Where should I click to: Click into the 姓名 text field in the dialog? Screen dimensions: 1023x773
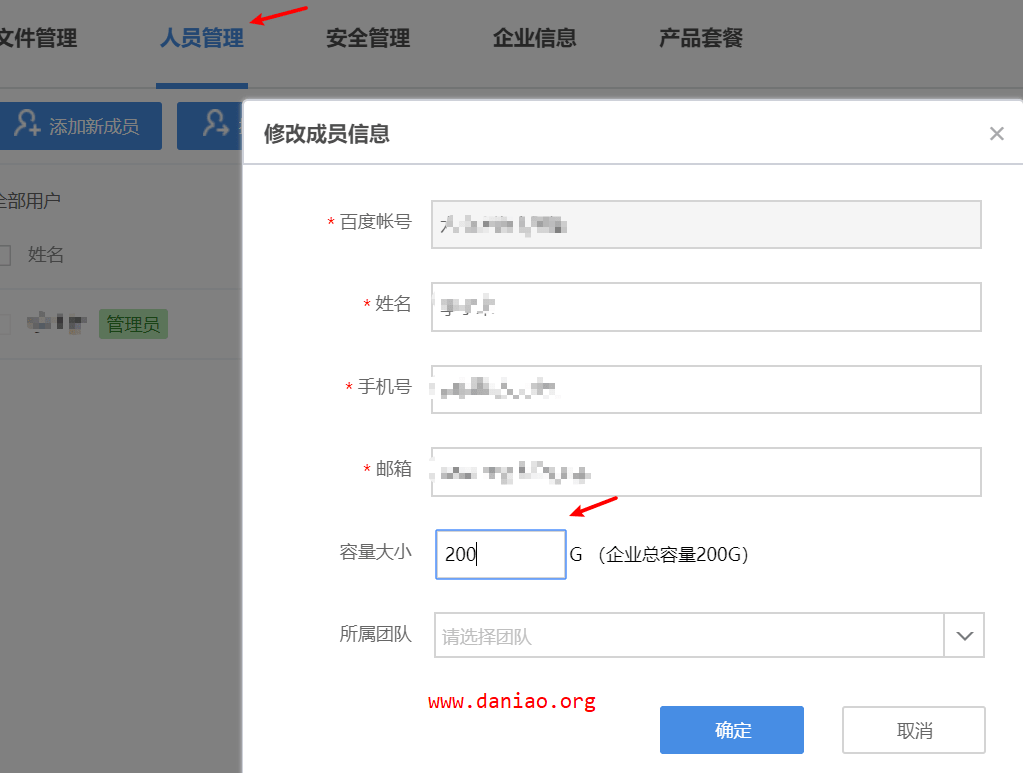point(705,306)
